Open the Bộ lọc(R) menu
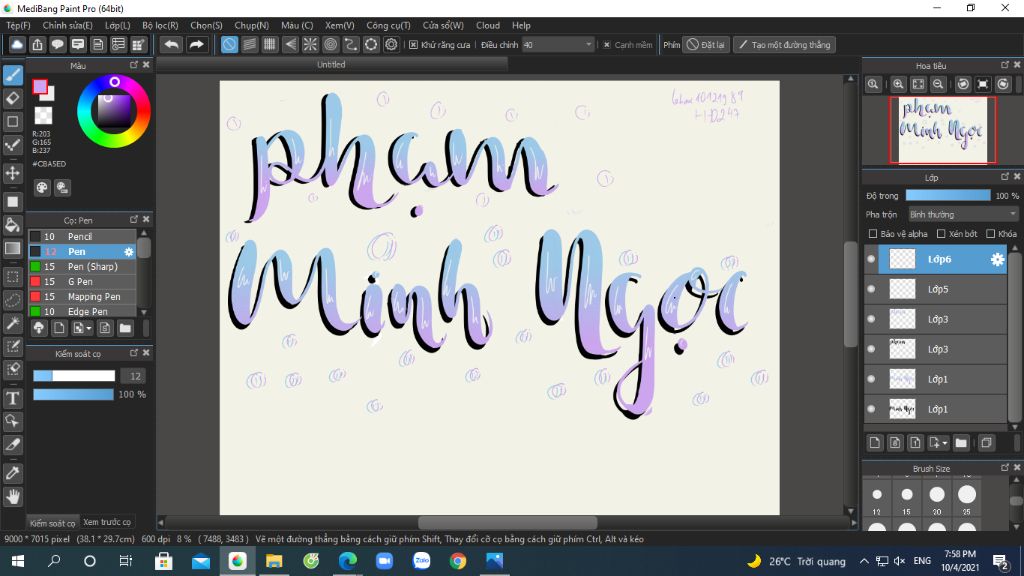The height and width of the screenshot is (576, 1024). 160,25
